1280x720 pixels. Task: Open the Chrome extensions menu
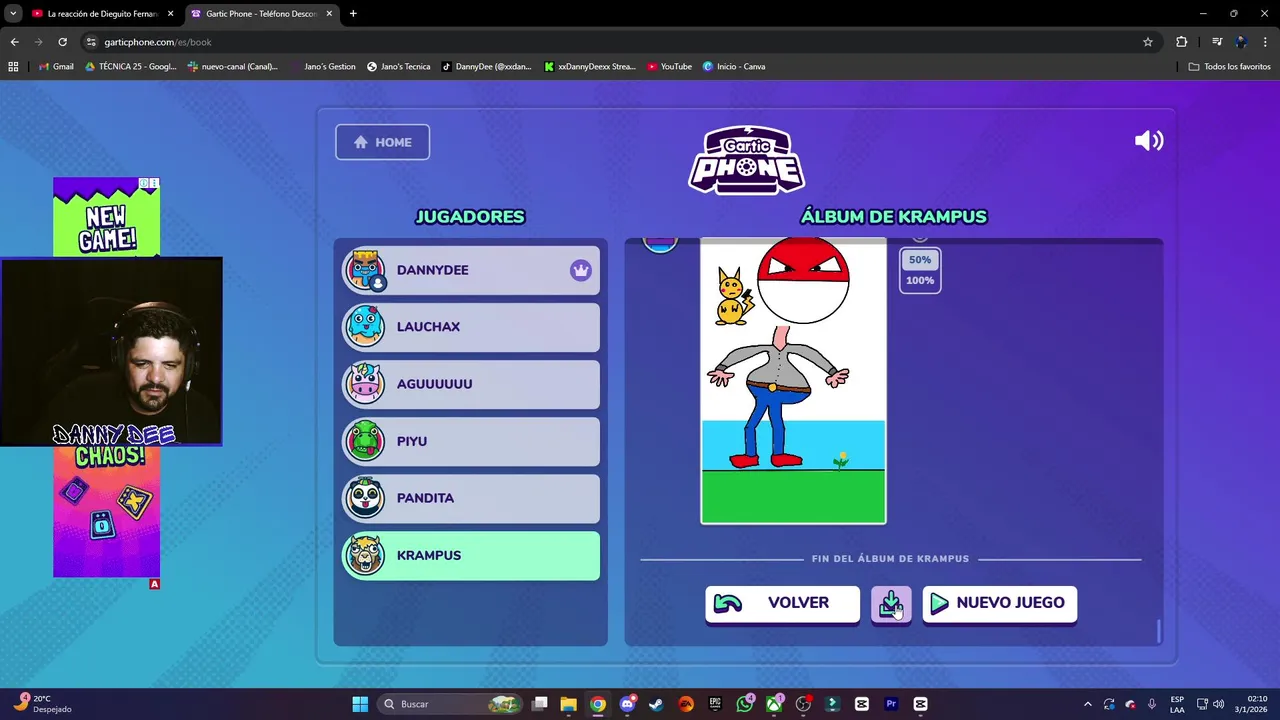(x=1182, y=42)
